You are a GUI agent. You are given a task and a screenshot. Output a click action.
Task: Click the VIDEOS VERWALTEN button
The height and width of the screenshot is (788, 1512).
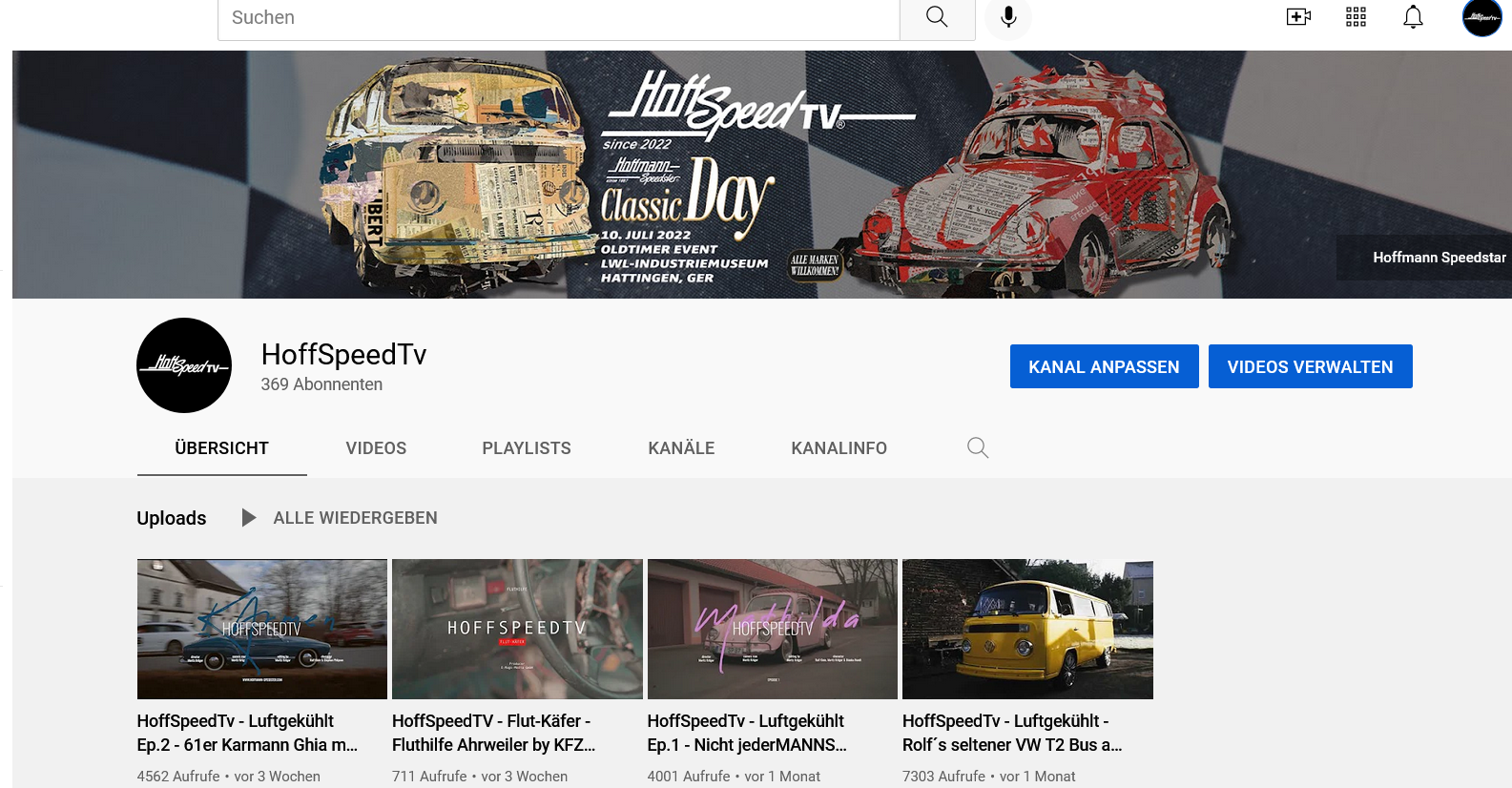click(1311, 366)
